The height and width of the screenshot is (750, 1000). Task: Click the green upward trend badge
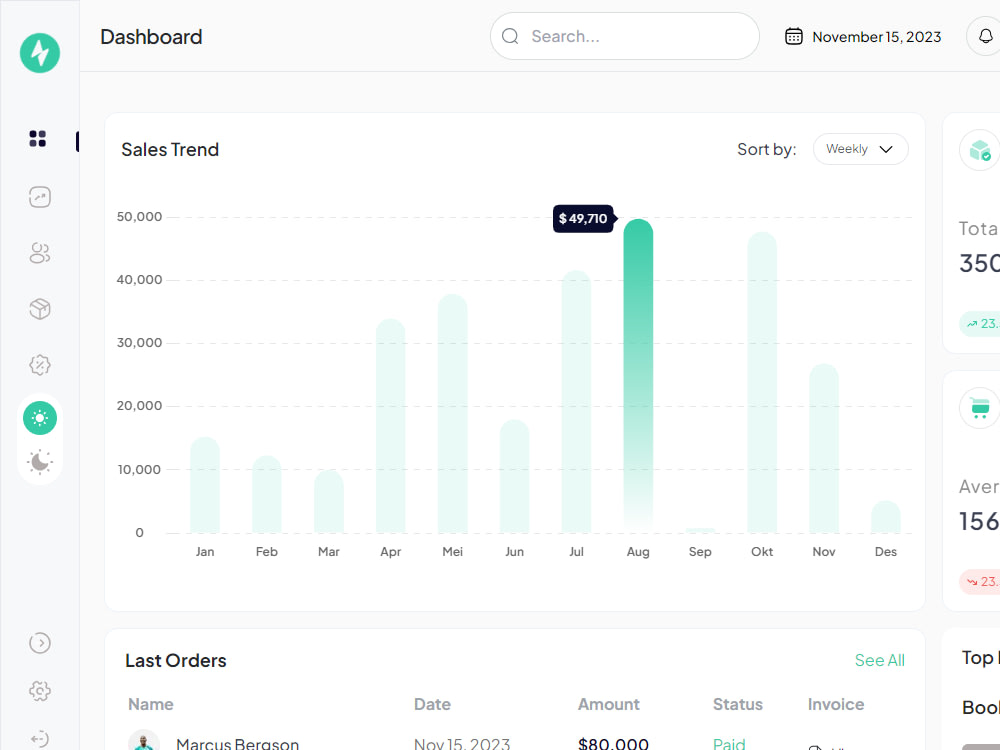point(980,323)
